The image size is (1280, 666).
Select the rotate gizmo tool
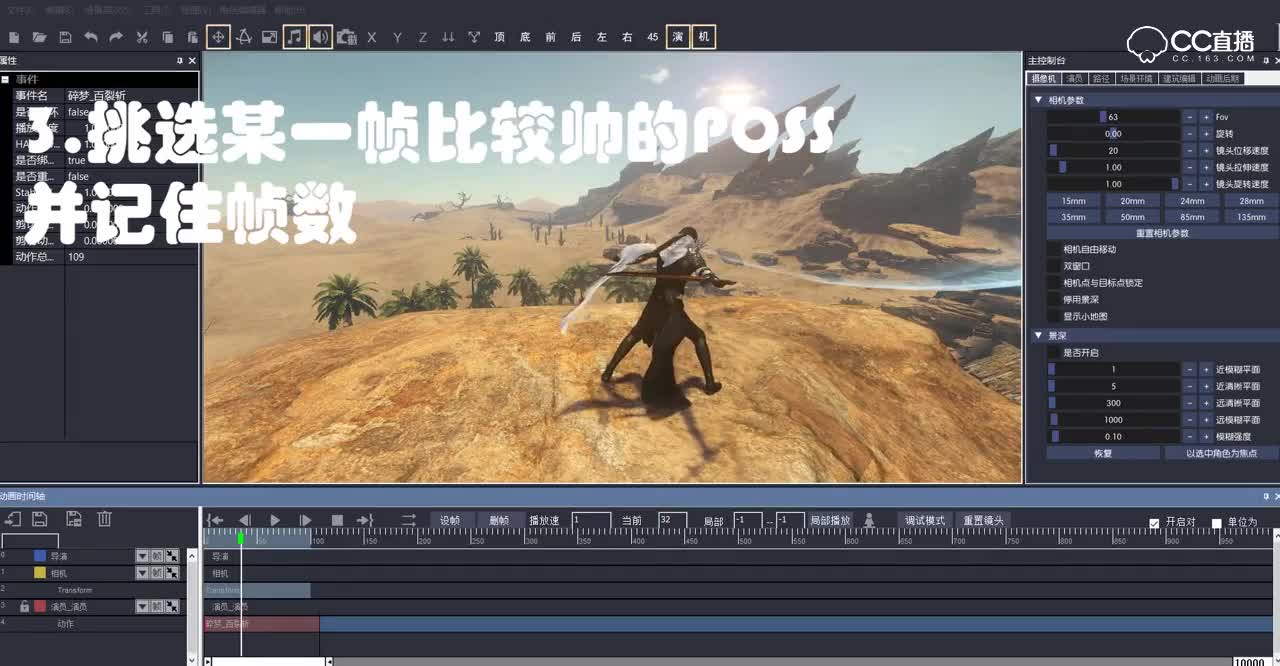click(244, 37)
